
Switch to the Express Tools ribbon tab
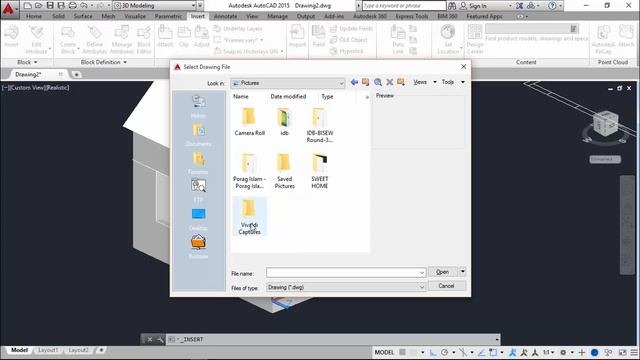411,16
